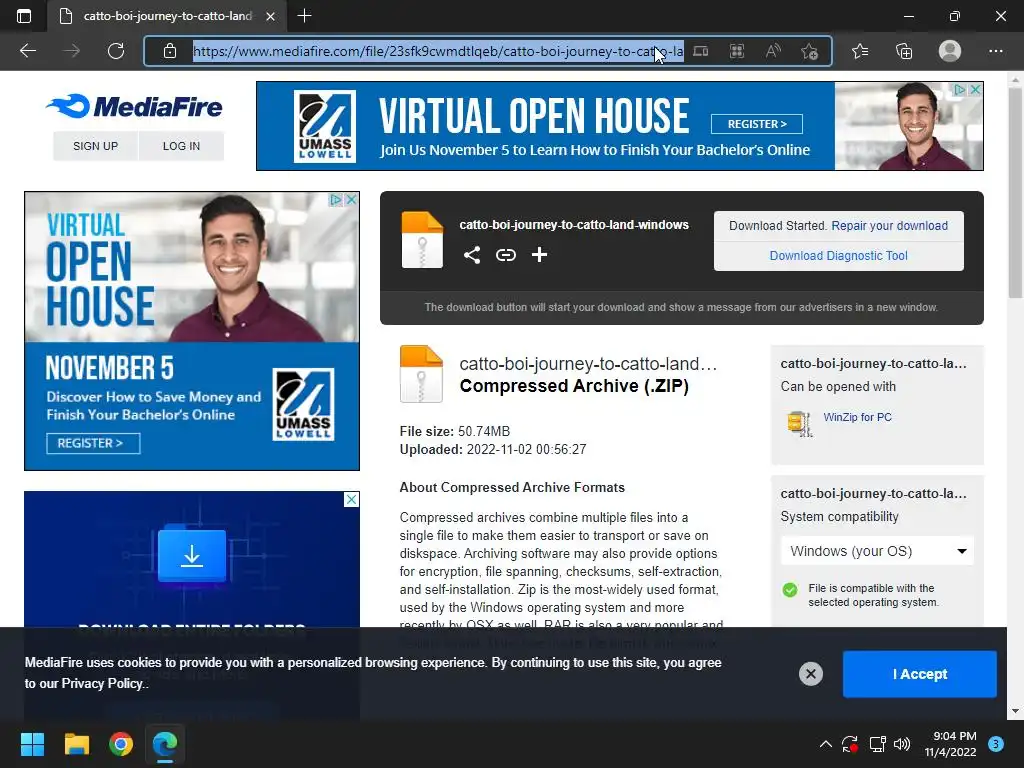Screen dimensions: 1024x768
Task: Open the Edge profile avatar
Action: click(x=950, y=51)
